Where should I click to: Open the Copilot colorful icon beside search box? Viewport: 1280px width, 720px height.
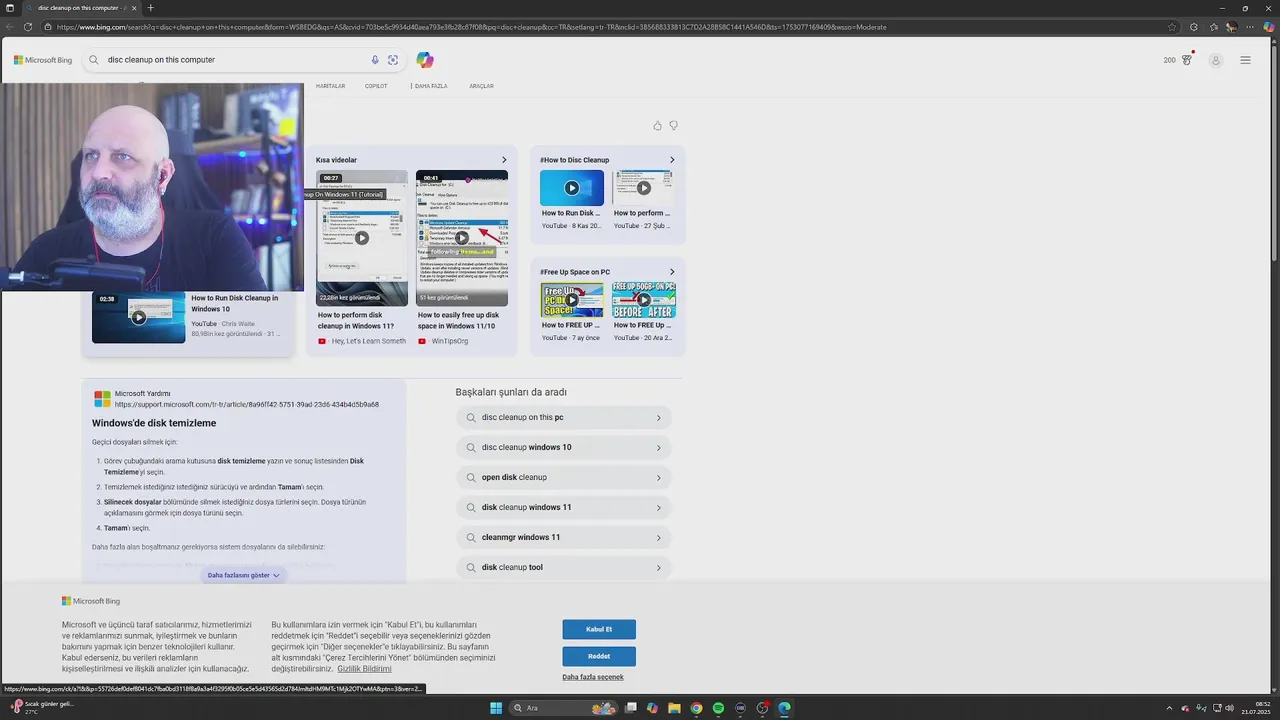pyautogui.click(x=425, y=60)
